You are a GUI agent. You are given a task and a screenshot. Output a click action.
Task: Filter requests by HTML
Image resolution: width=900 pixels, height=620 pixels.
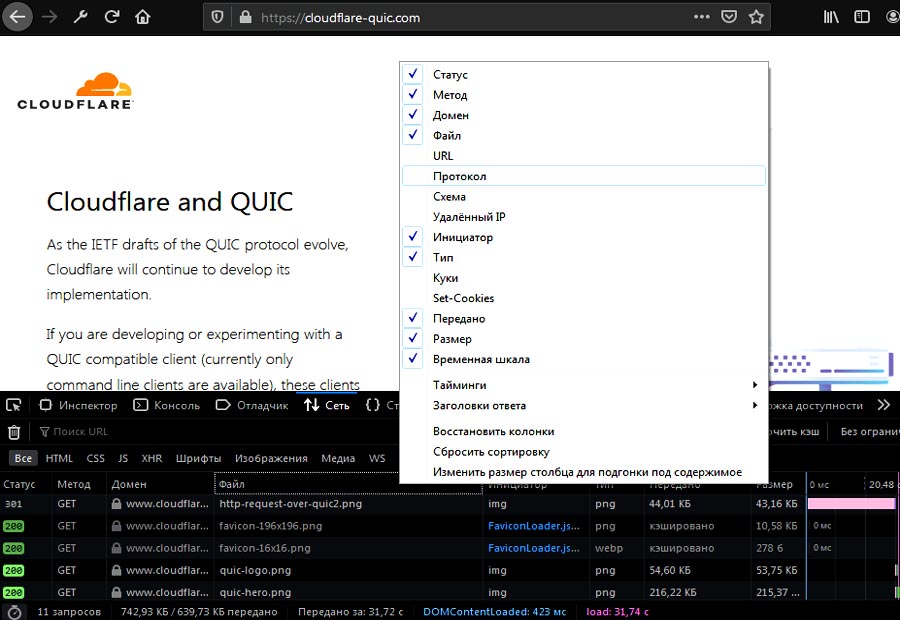click(x=59, y=458)
